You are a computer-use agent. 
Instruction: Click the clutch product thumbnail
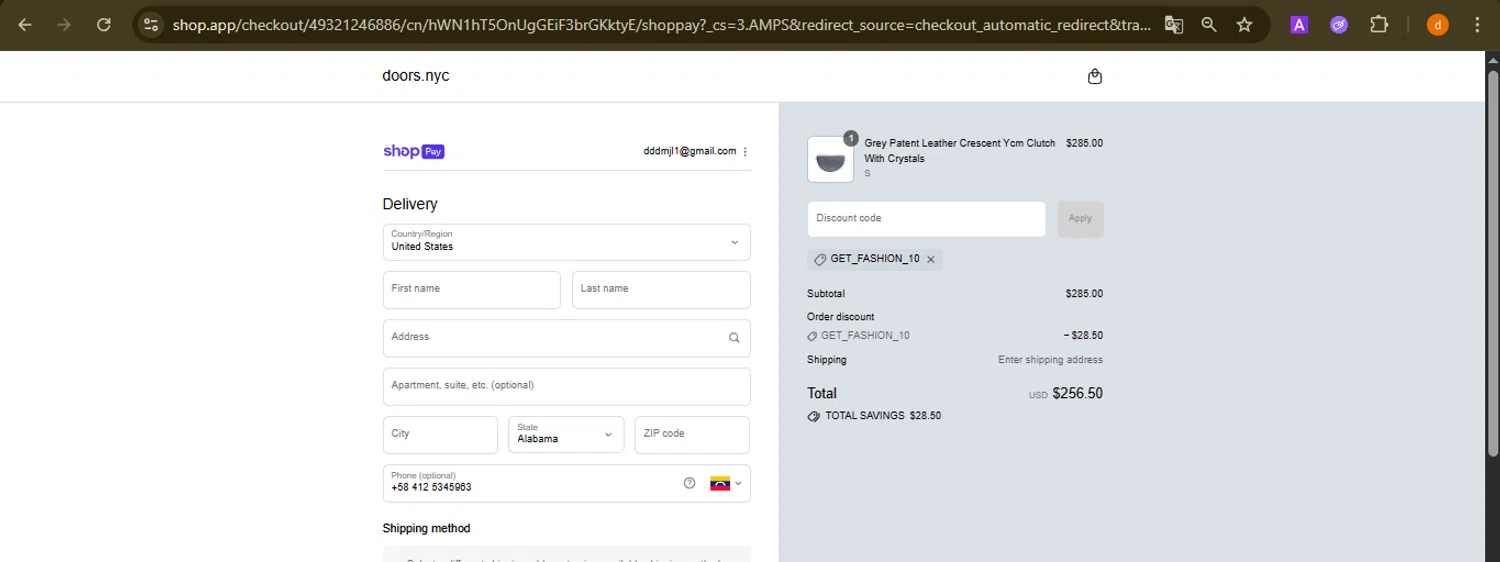(830, 159)
